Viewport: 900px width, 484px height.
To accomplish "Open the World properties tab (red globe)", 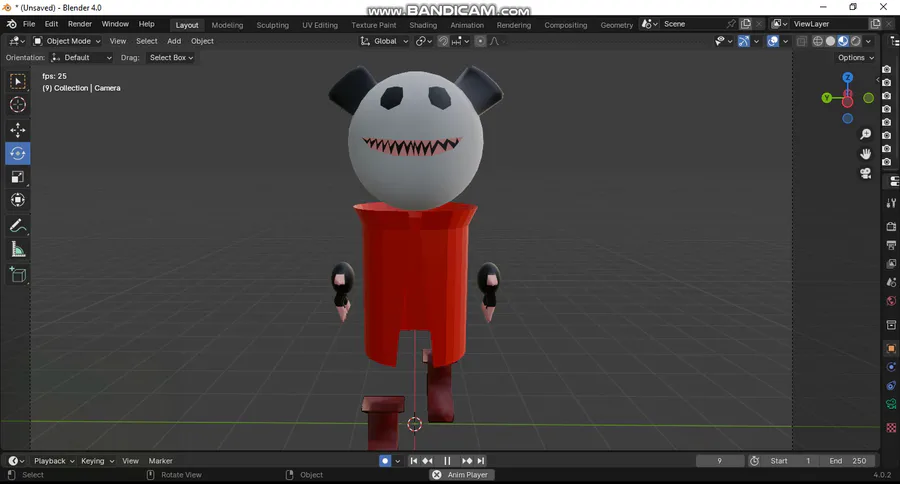I will coord(891,301).
